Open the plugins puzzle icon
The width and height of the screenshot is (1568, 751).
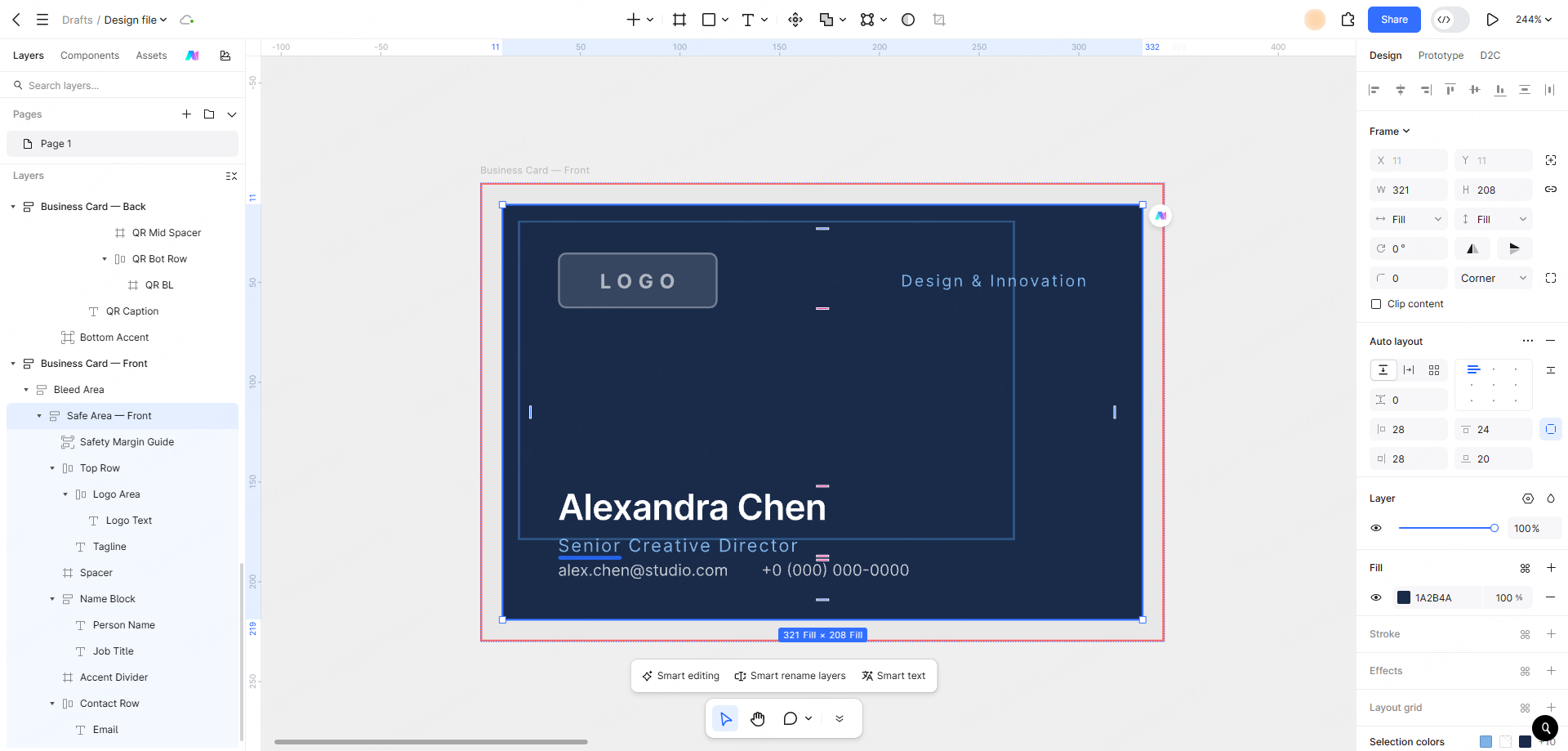pyautogui.click(x=1348, y=20)
